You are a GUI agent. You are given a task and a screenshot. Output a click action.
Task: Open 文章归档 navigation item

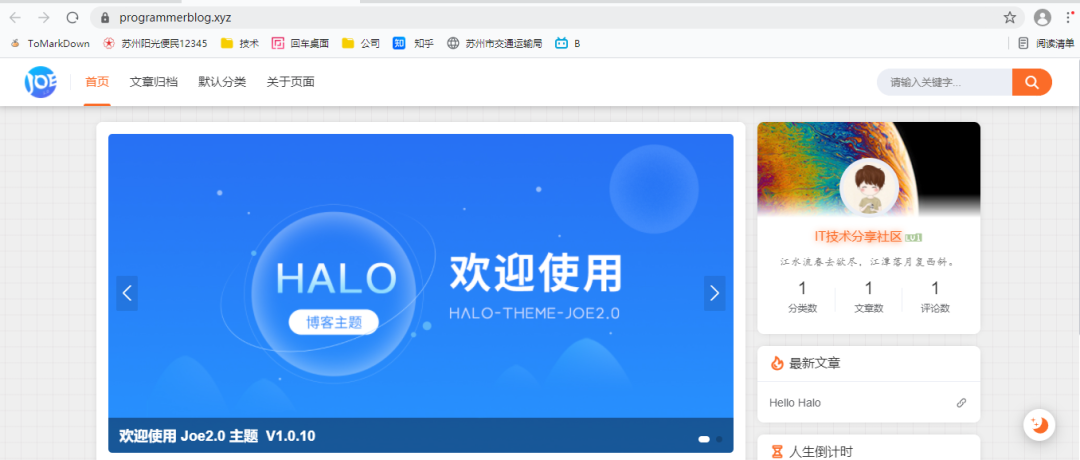coord(154,82)
